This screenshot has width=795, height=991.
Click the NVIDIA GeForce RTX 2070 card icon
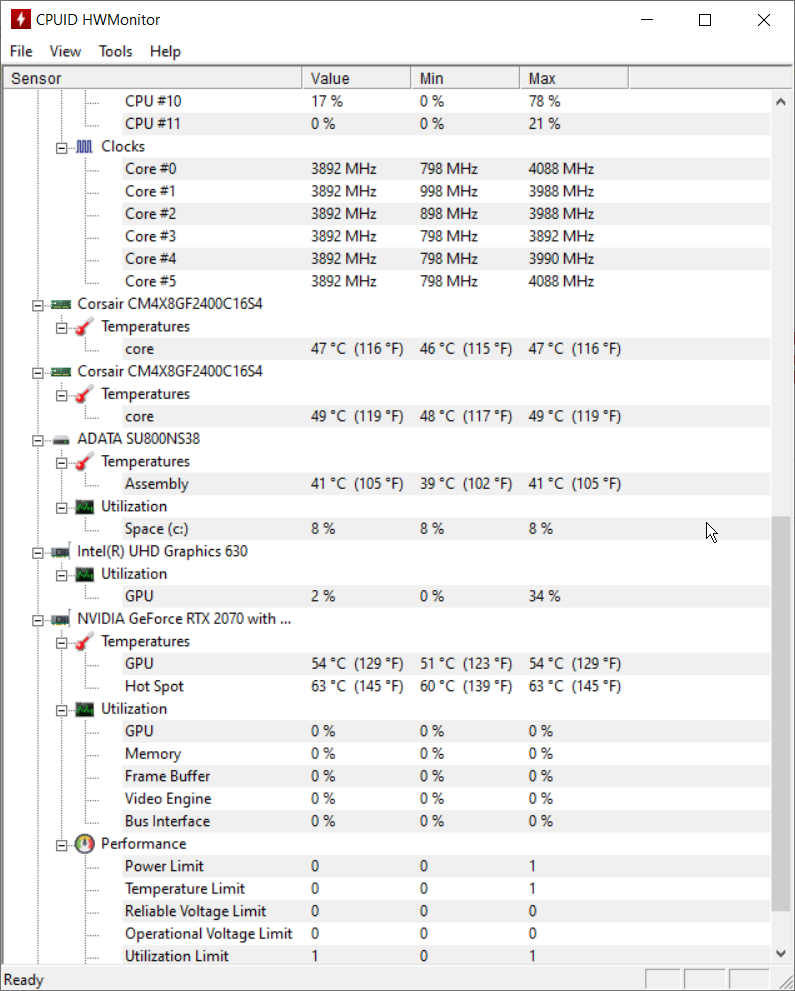click(x=61, y=619)
